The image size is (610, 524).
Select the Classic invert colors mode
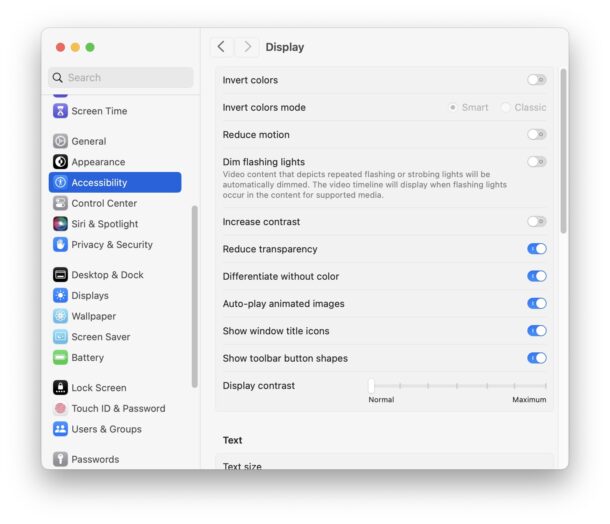(506, 107)
